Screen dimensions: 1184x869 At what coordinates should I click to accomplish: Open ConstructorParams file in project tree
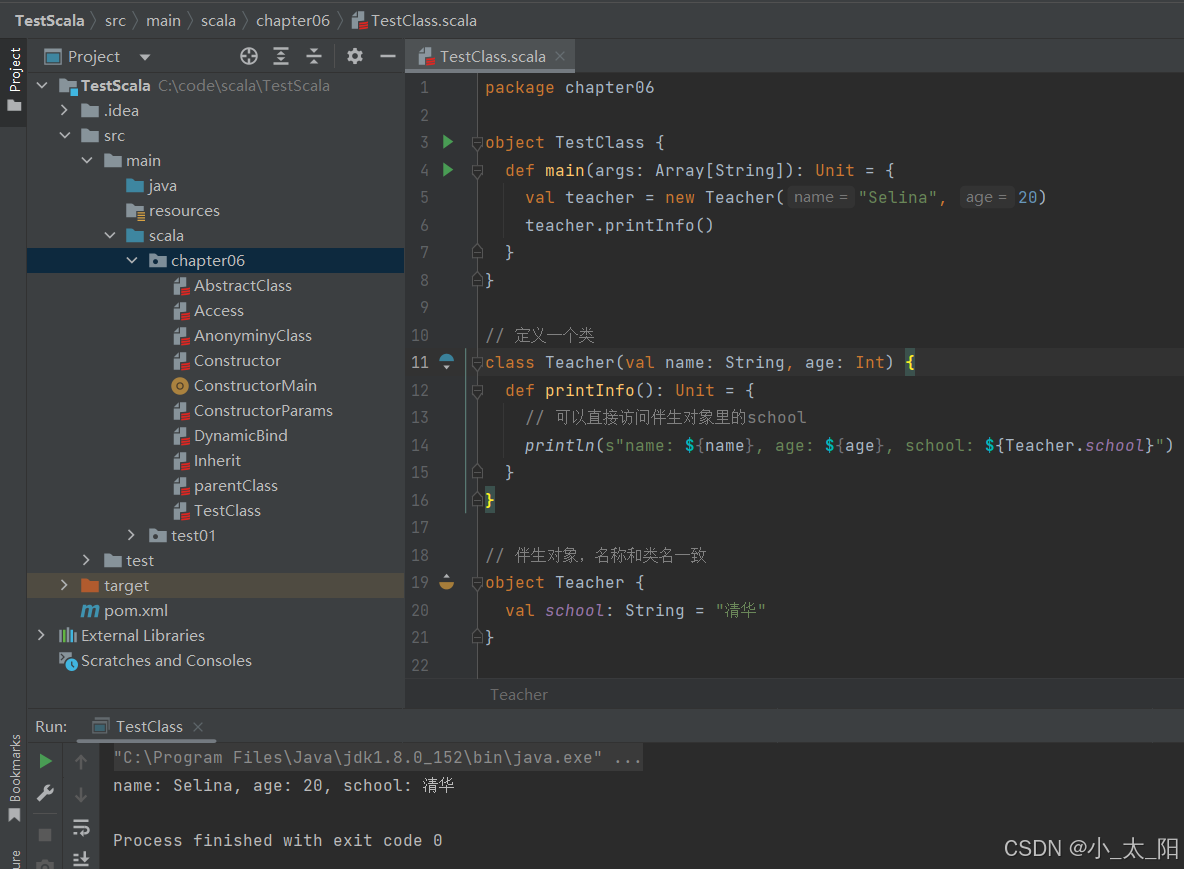point(252,411)
